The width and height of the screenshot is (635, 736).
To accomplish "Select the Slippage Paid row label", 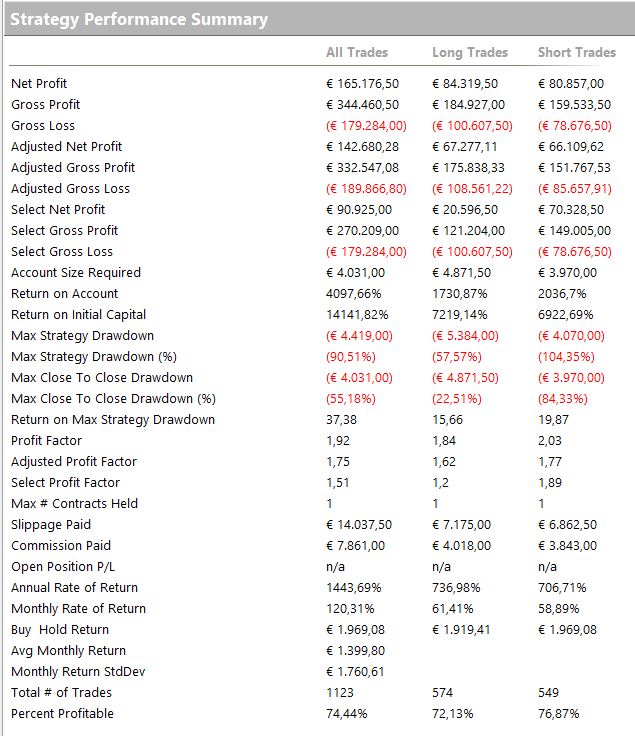I will click(51, 525).
